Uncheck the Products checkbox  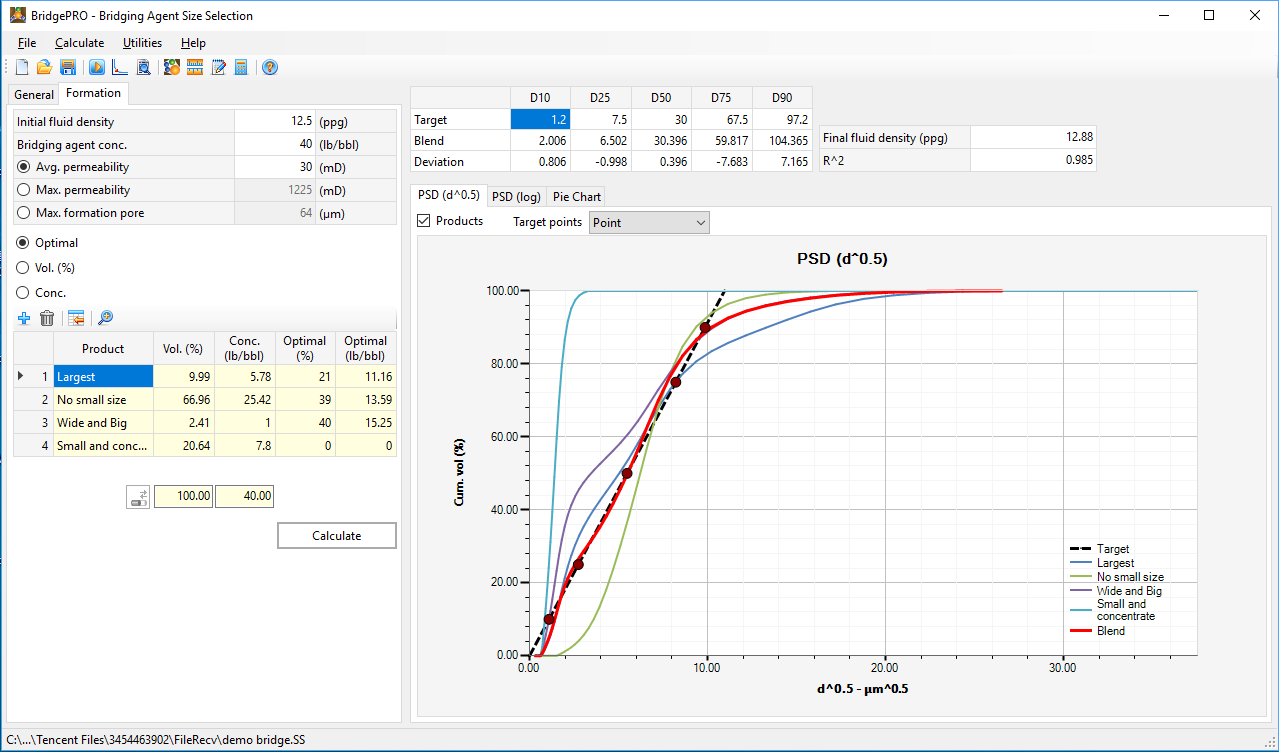pos(423,221)
